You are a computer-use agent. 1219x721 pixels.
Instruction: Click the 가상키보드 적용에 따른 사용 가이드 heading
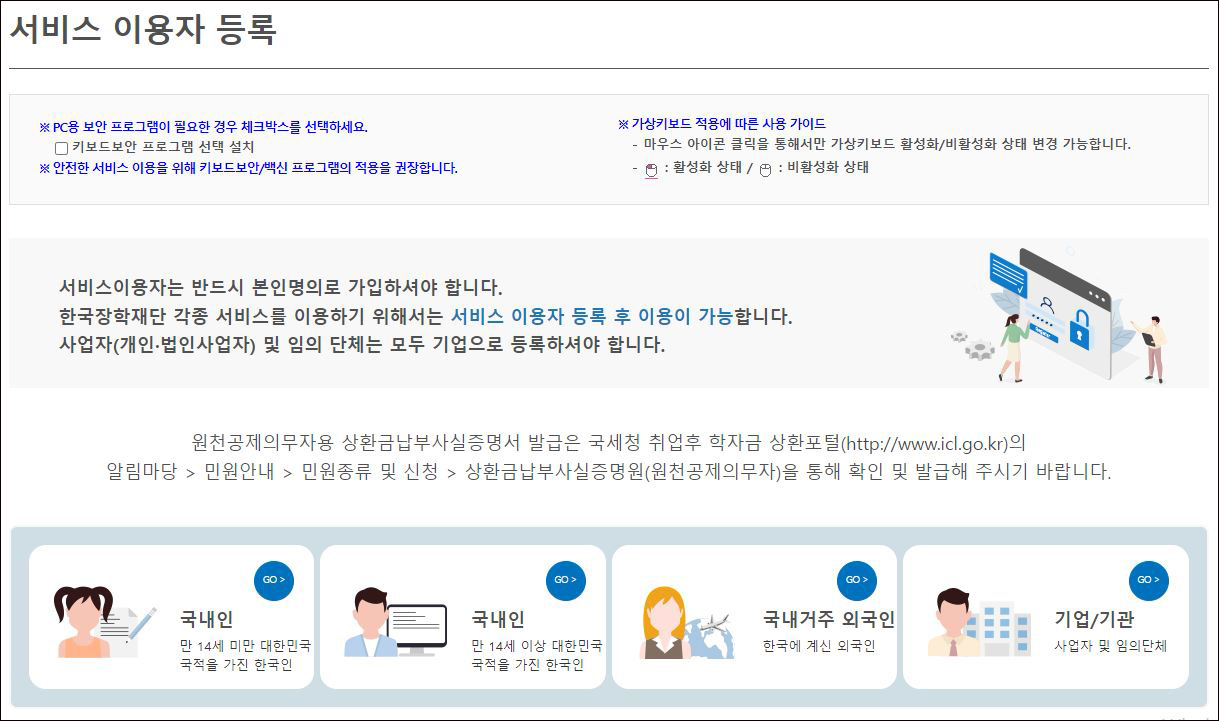722,124
